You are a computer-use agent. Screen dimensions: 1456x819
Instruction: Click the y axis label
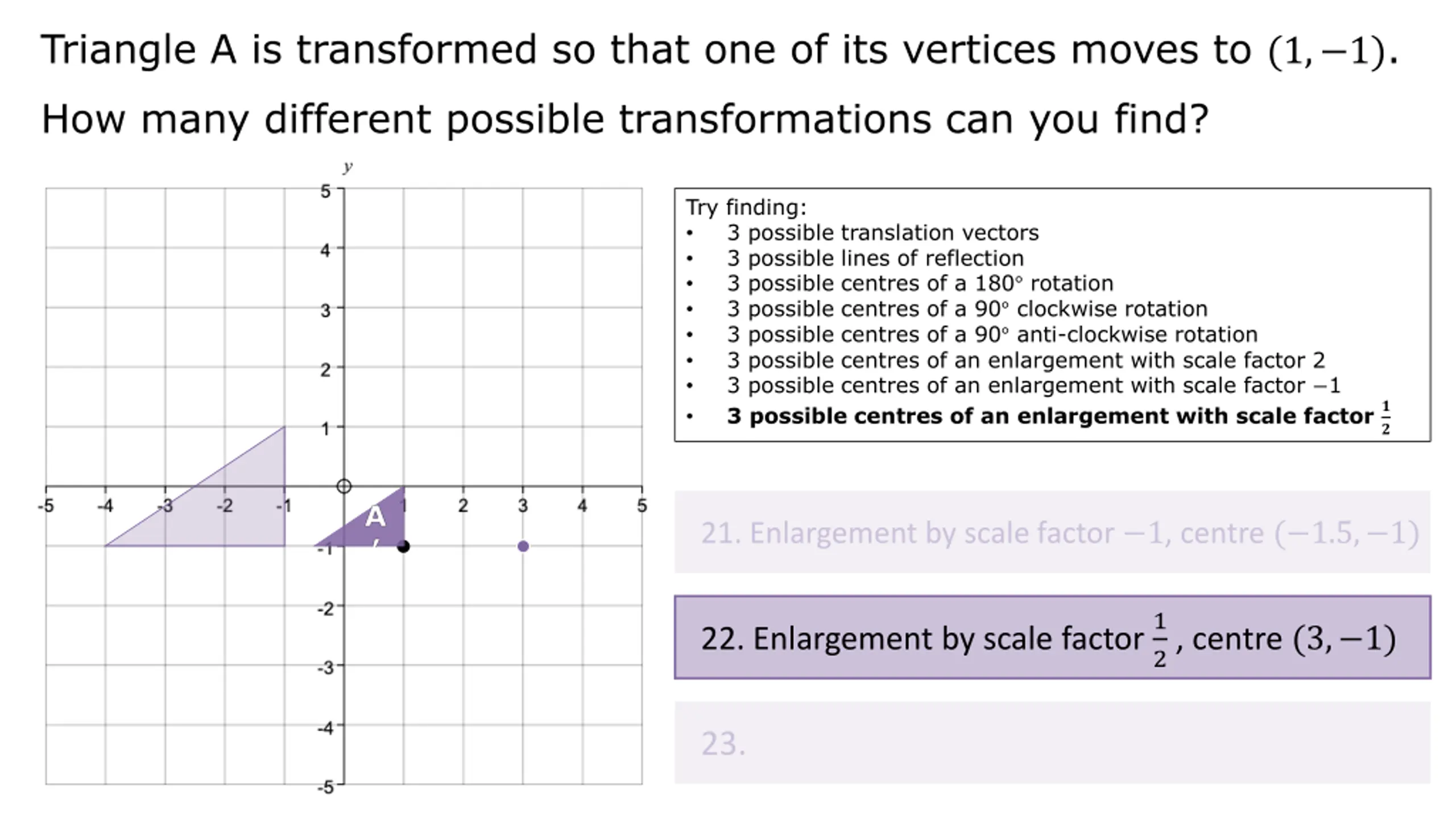point(348,167)
